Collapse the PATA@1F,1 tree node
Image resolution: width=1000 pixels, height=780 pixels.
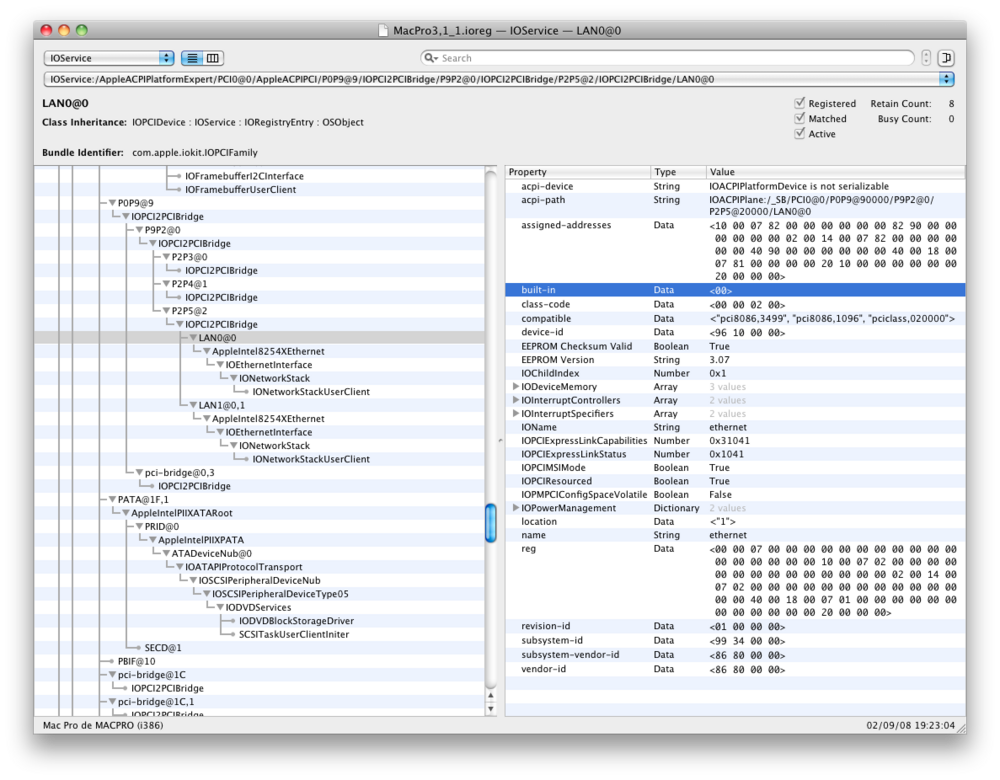click(x=111, y=499)
